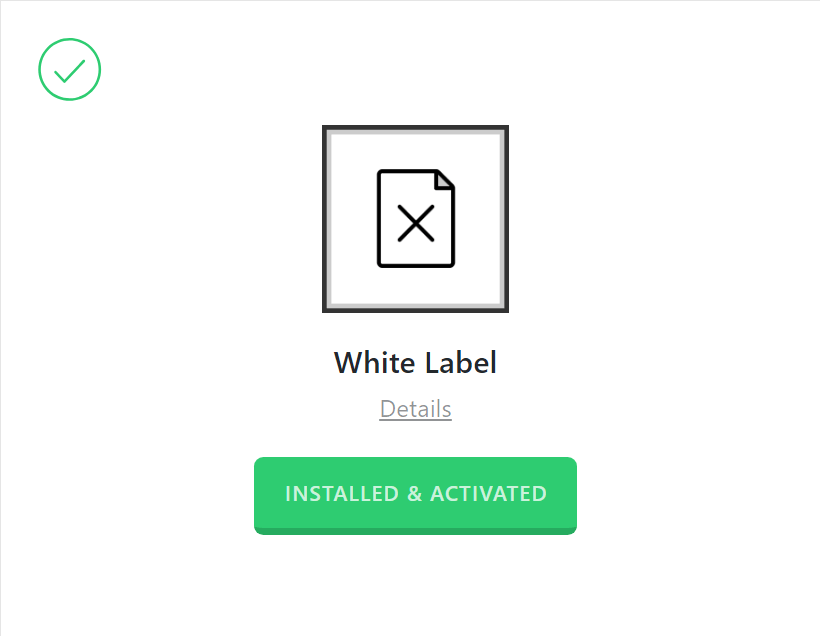Open White Label plugin details page

click(x=415, y=409)
